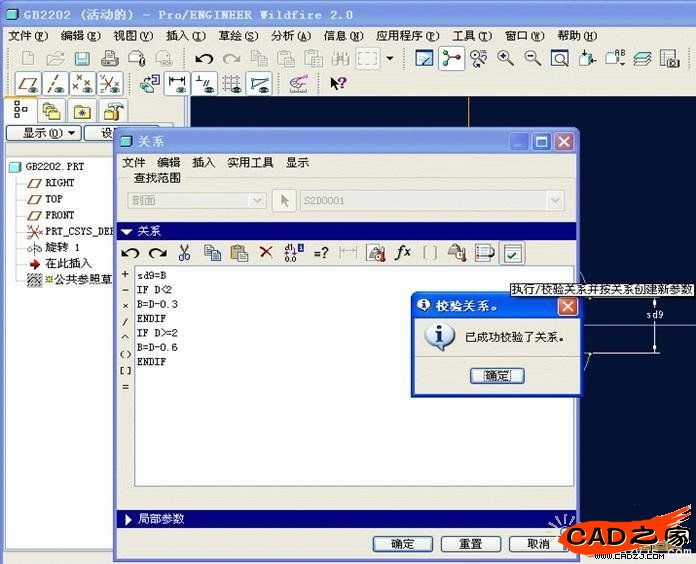Click the zoom in magnifier in main toolbar
Viewport: 696px width, 564px height.
[x=506, y=58]
